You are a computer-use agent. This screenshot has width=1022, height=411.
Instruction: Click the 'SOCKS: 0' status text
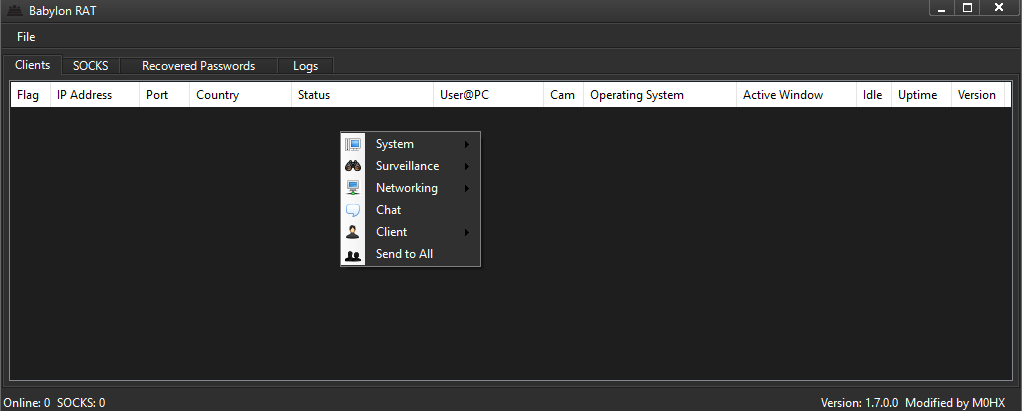point(81,403)
